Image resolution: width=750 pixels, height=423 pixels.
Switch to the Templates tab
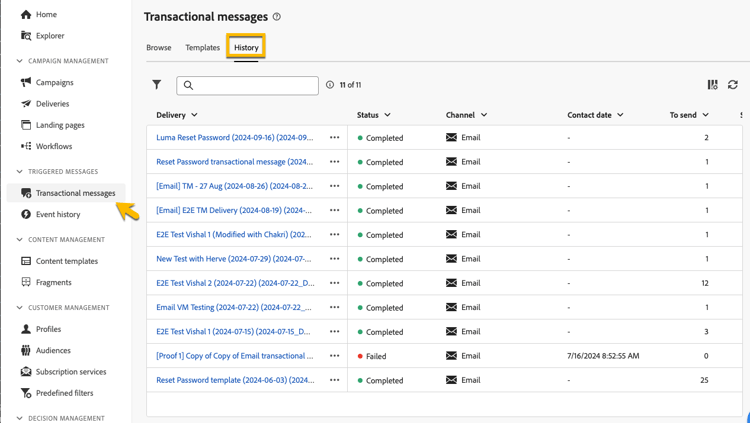click(x=202, y=47)
